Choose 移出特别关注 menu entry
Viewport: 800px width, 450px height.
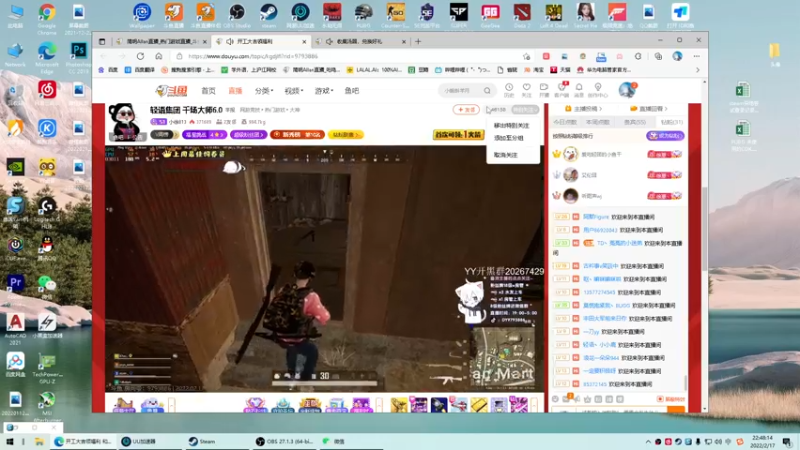pos(511,126)
